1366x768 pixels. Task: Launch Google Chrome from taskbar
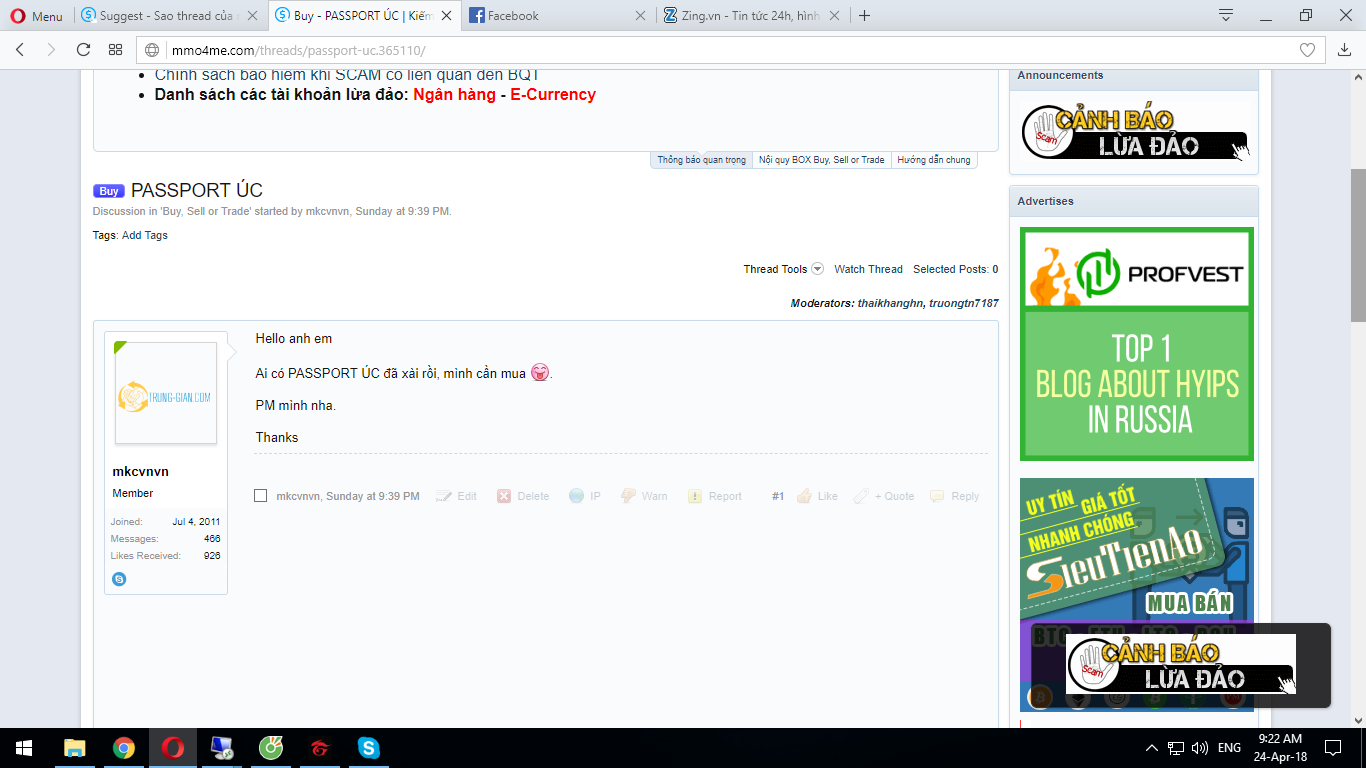click(124, 748)
